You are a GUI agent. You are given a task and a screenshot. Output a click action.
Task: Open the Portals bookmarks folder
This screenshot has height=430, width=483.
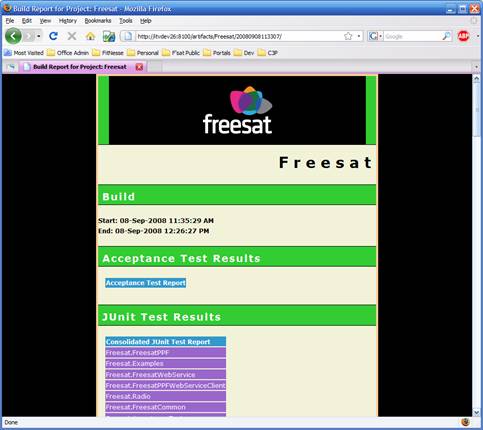(217, 53)
